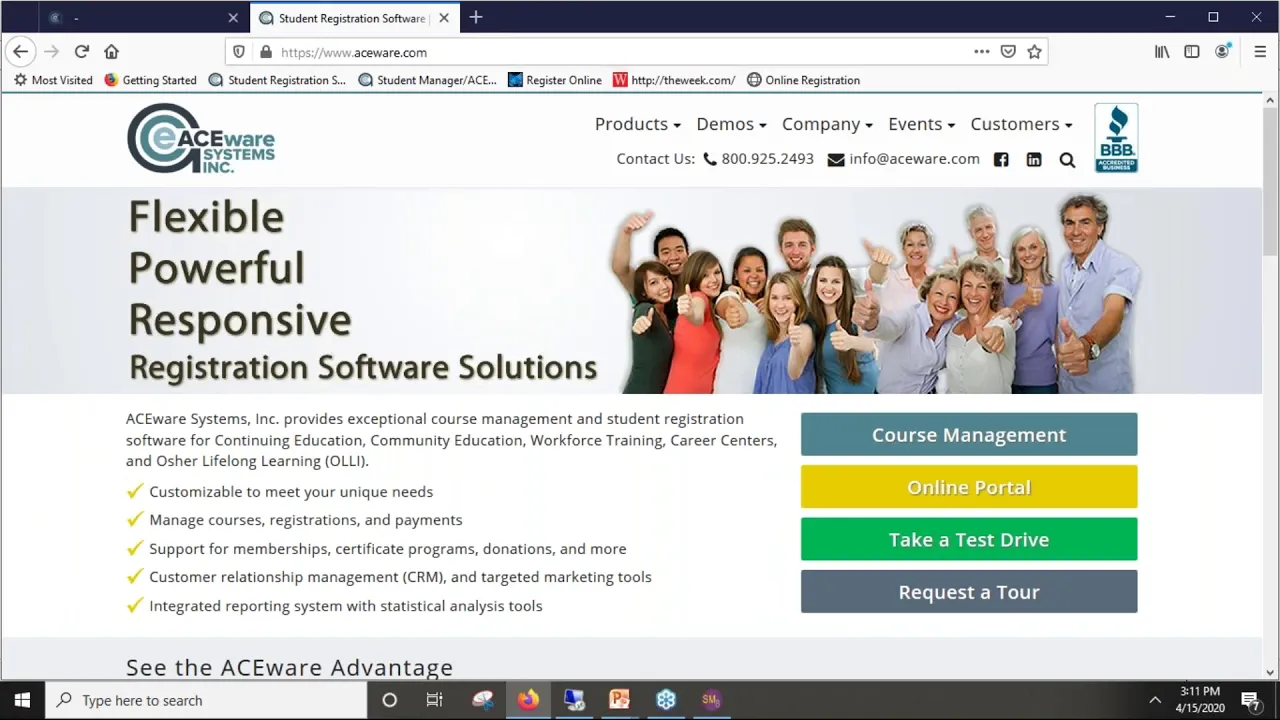This screenshot has height=720, width=1280.
Task: Open ACEware Facebook page icon
Action: [x=1001, y=159]
